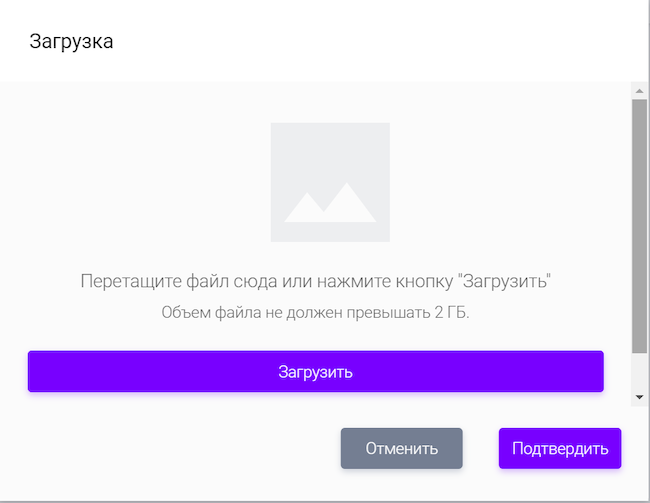Confirm the upload with Подтвердить
650x503 pixels.
point(560,448)
